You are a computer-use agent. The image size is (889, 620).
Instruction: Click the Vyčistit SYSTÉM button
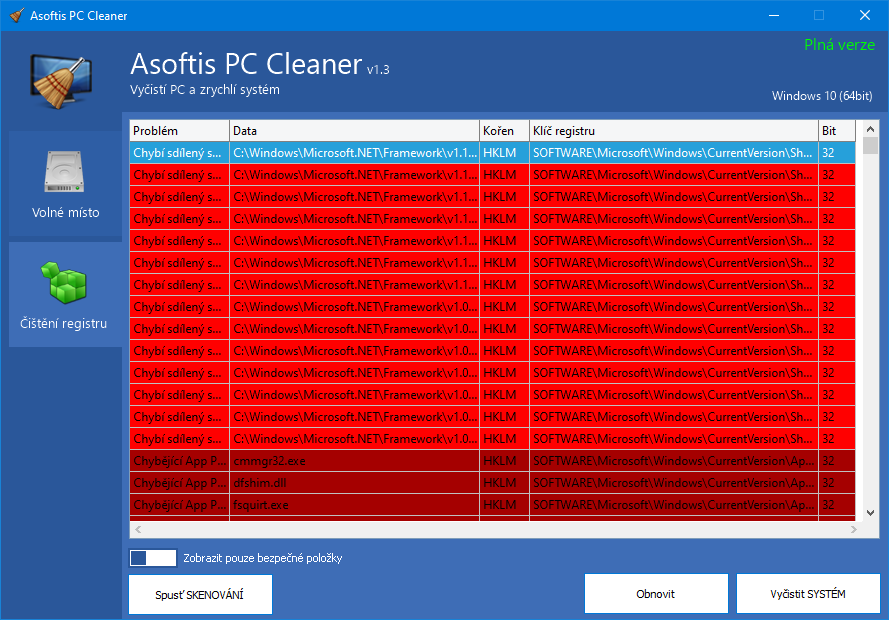[808, 594]
